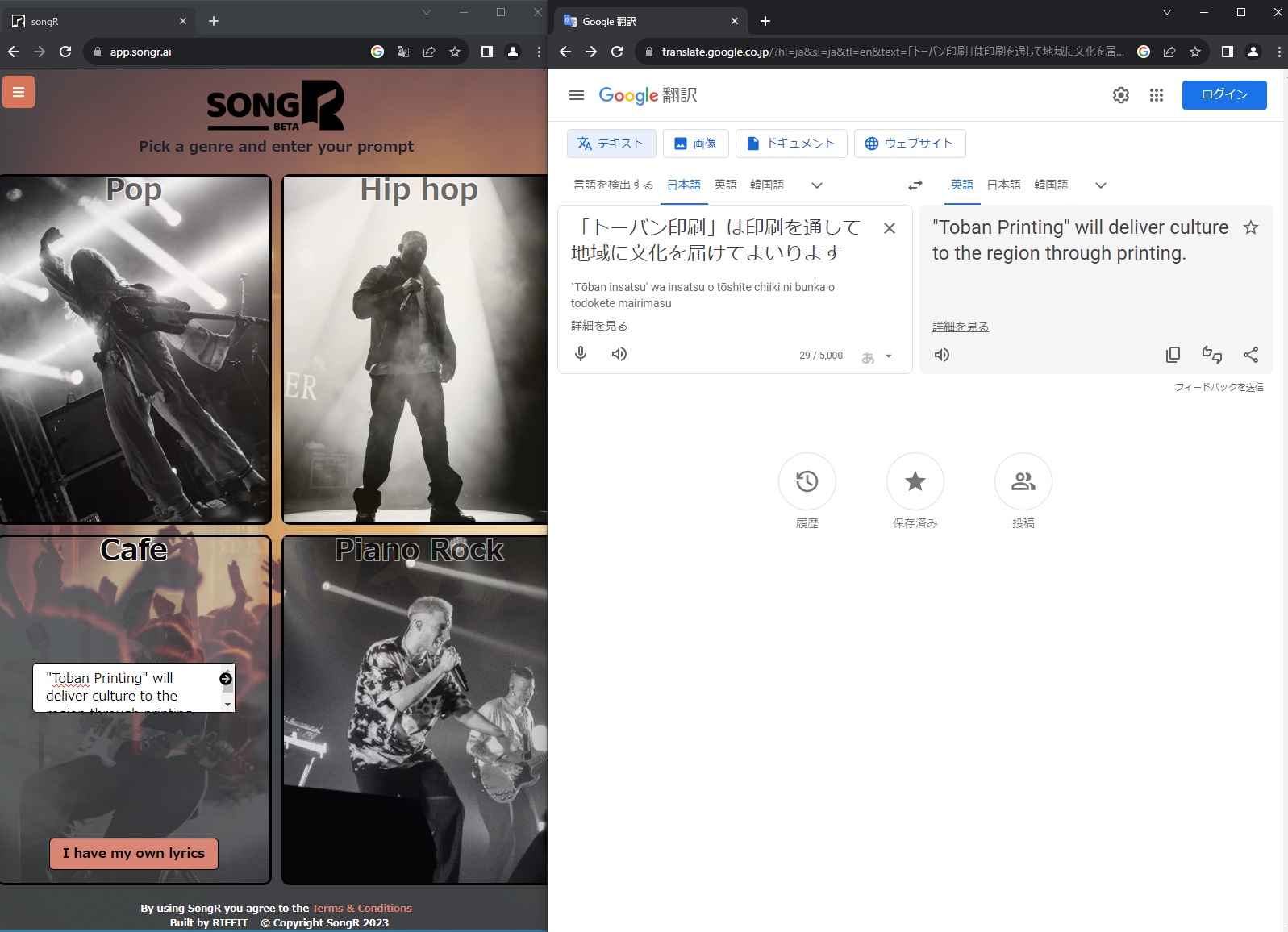The width and height of the screenshot is (1288, 932).
Task: Open 詳細を見る under source text
Action: [x=598, y=326]
